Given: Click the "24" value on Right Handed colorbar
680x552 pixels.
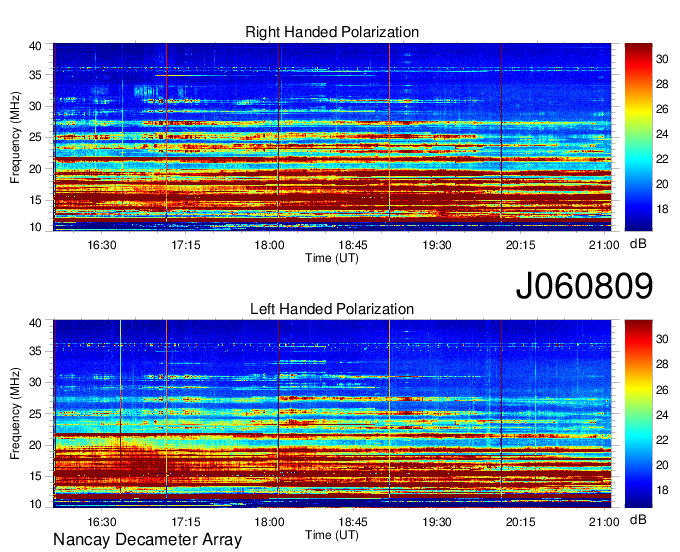Looking at the screenshot, I should click(662, 134).
